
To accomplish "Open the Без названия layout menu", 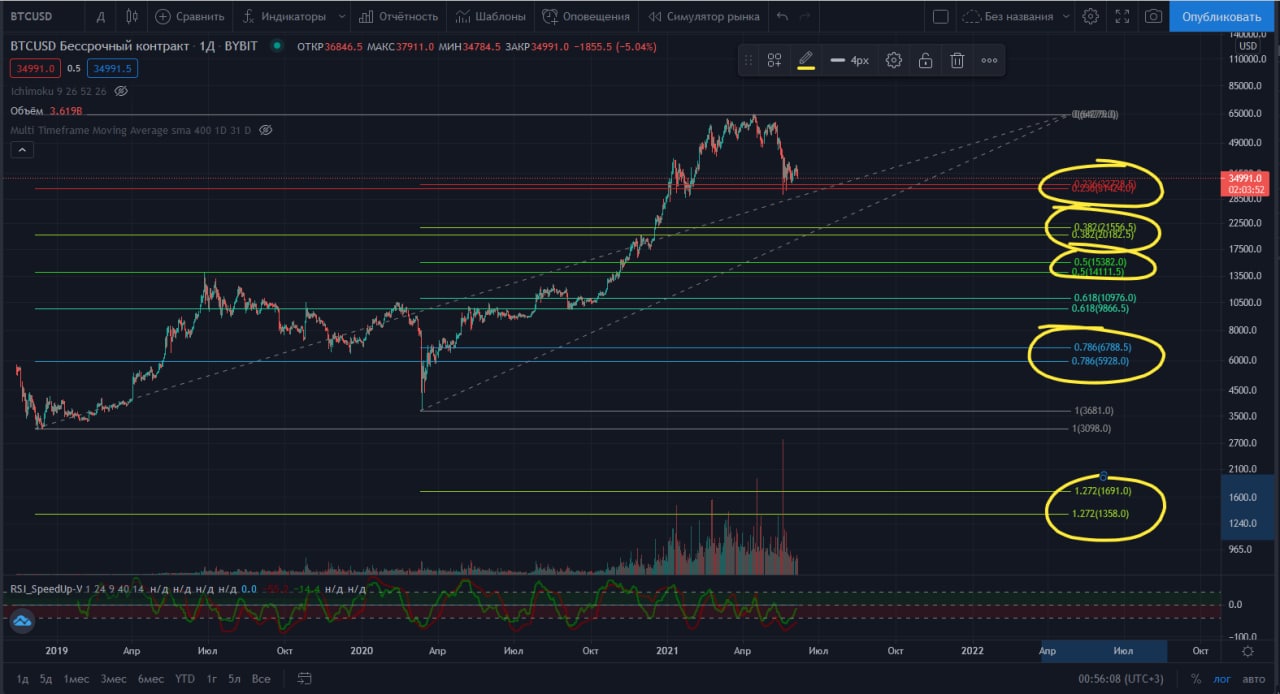I will click(1016, 16).
